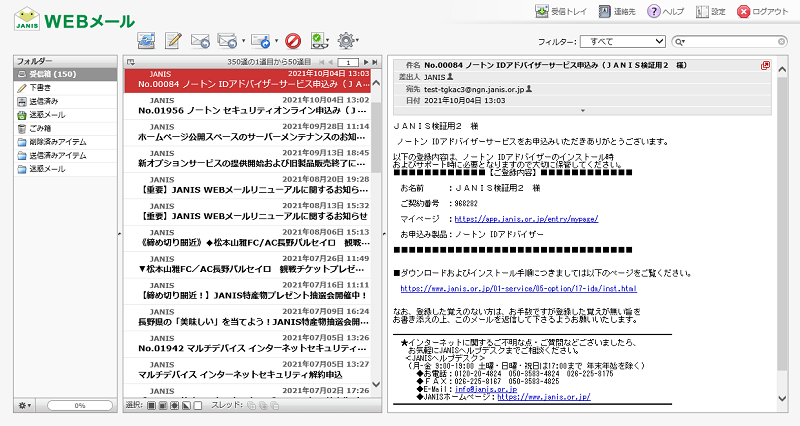
Task: Invert message selection icon
Action: tap(186, 406)
